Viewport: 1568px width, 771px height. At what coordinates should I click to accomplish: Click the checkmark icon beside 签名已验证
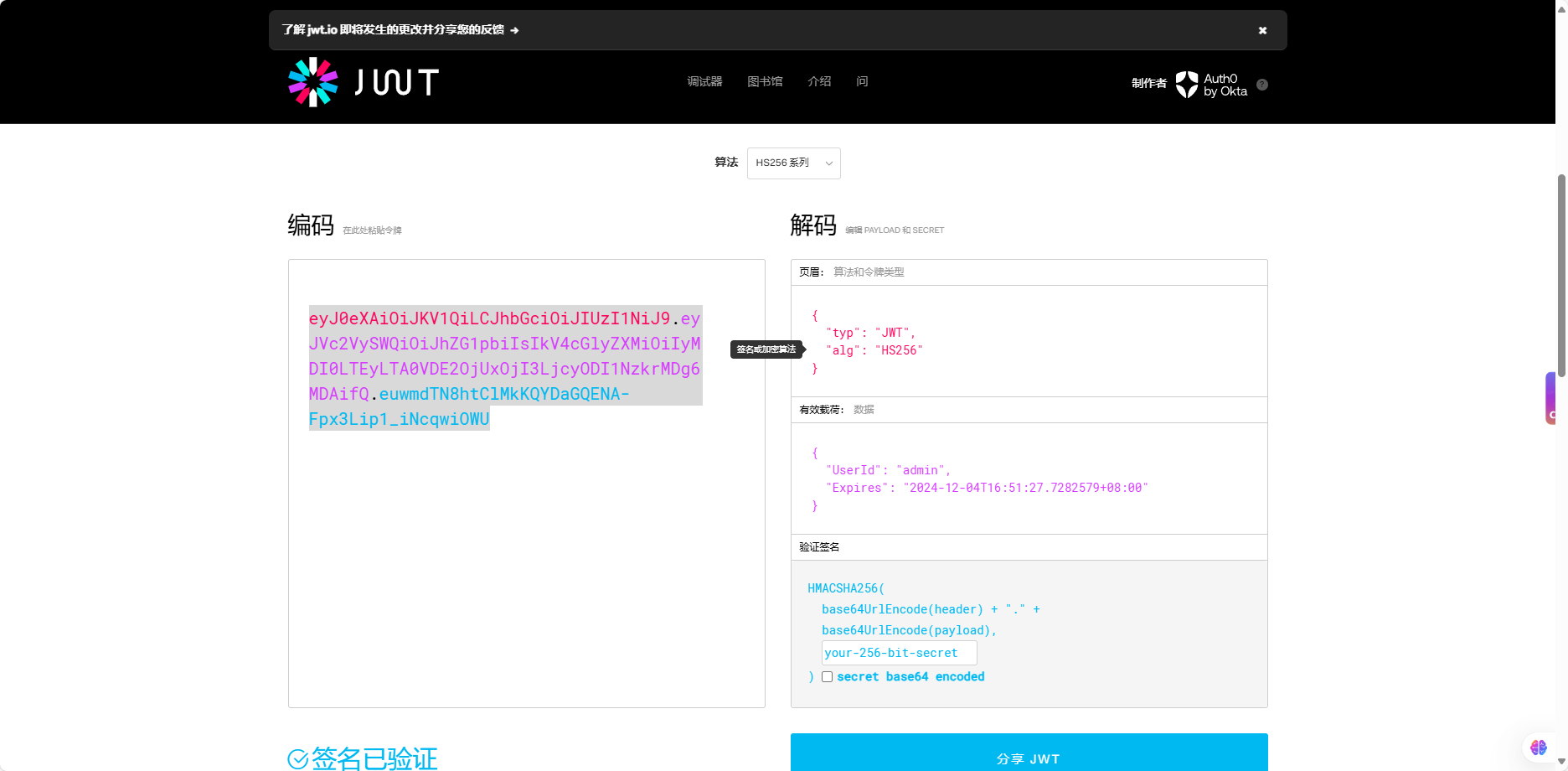pyautogui.click(x=297, y=758)
